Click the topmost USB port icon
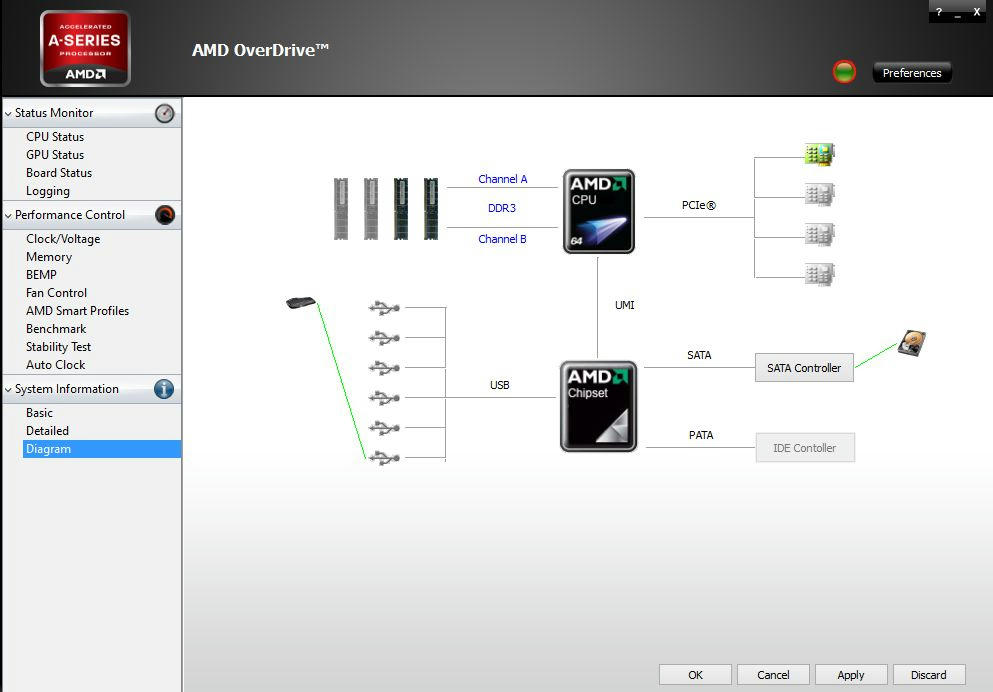This screenshot has height=692, width=993. point(384,308)
